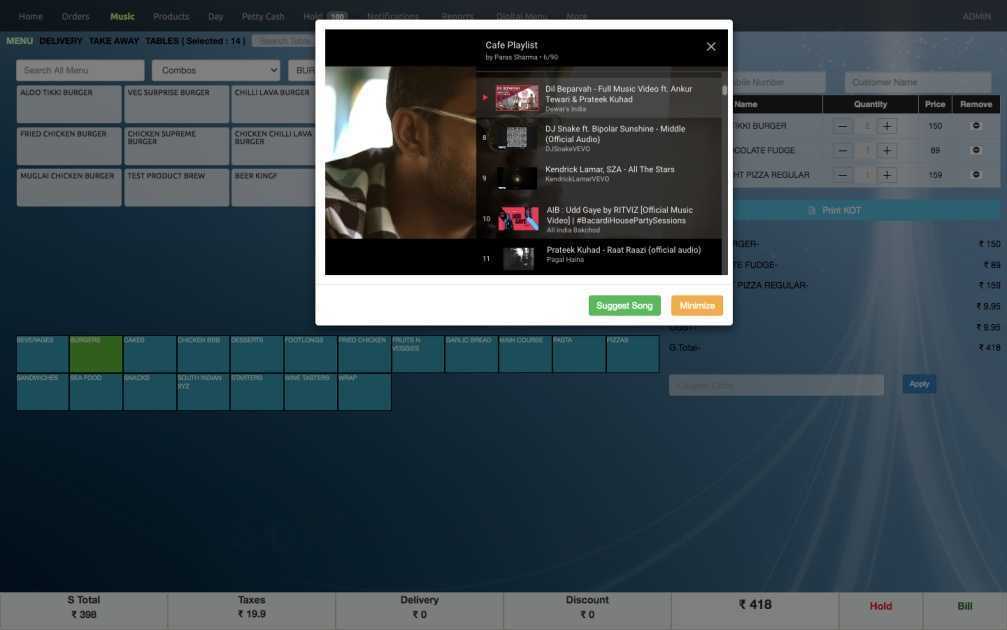1007x630 pixels.
Task: Minimize the Cafe Playlist player
Action: 696,305
